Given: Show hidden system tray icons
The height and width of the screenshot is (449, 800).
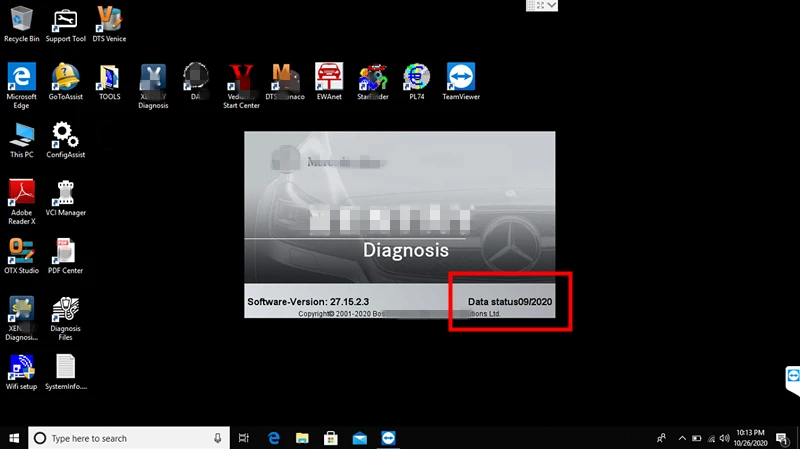Looking at the screenshot, I should click(682, 438).
